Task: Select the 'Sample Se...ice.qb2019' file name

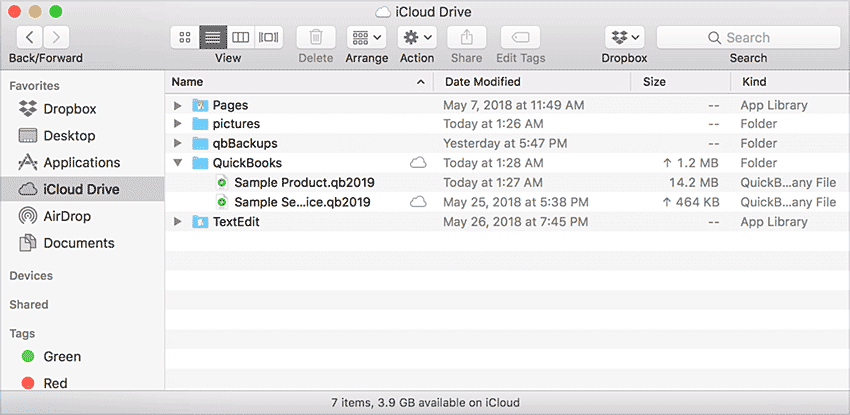Action: pos(302,202)
